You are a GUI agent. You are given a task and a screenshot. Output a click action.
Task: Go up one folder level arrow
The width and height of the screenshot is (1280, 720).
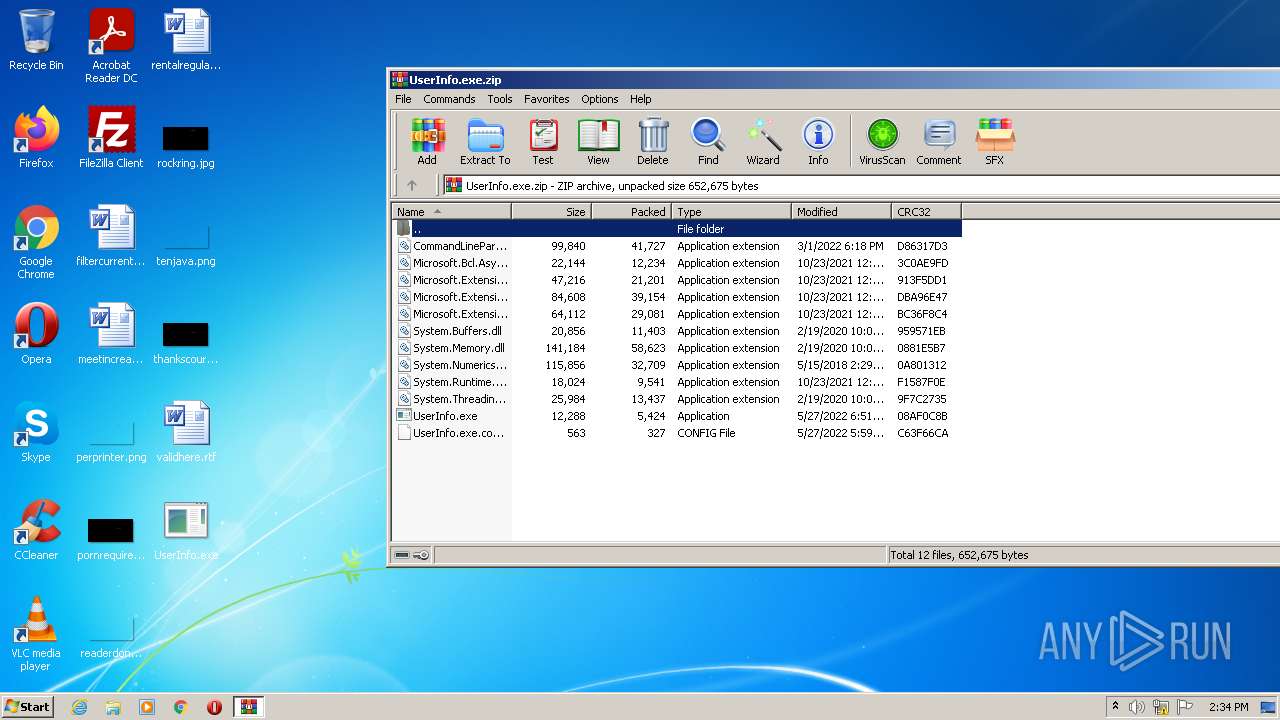pyautogui.click(x=411, y=185)
